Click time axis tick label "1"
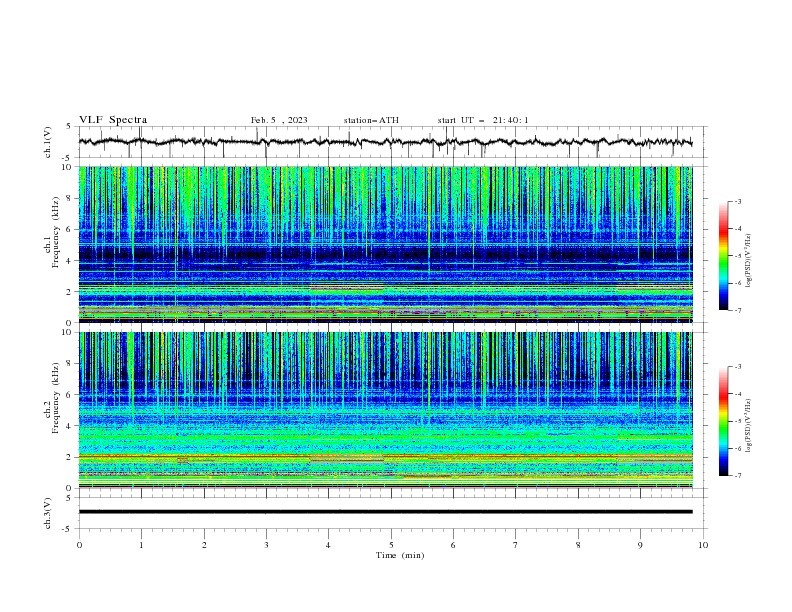The width and height of the screenshot is (792, 612). coord(141,545)
